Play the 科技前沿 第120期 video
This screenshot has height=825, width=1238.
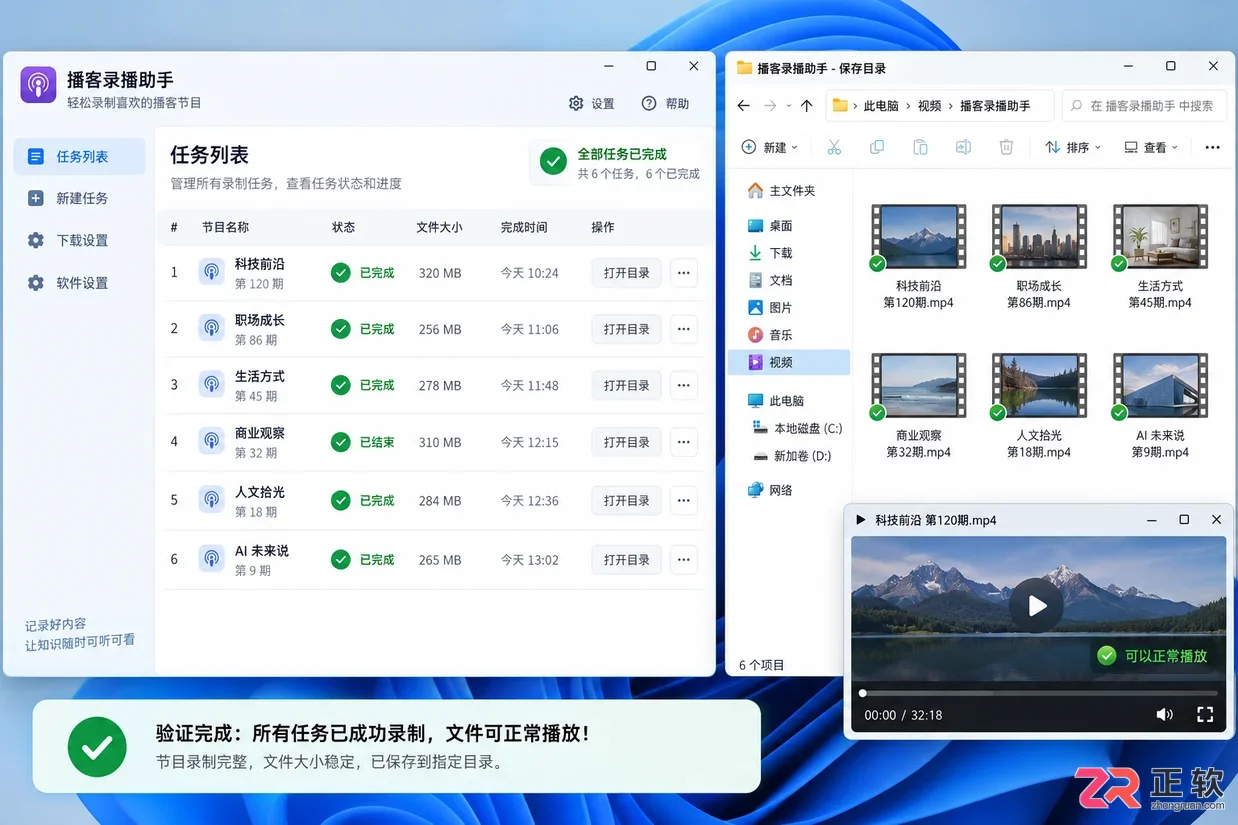point(1036,605)
